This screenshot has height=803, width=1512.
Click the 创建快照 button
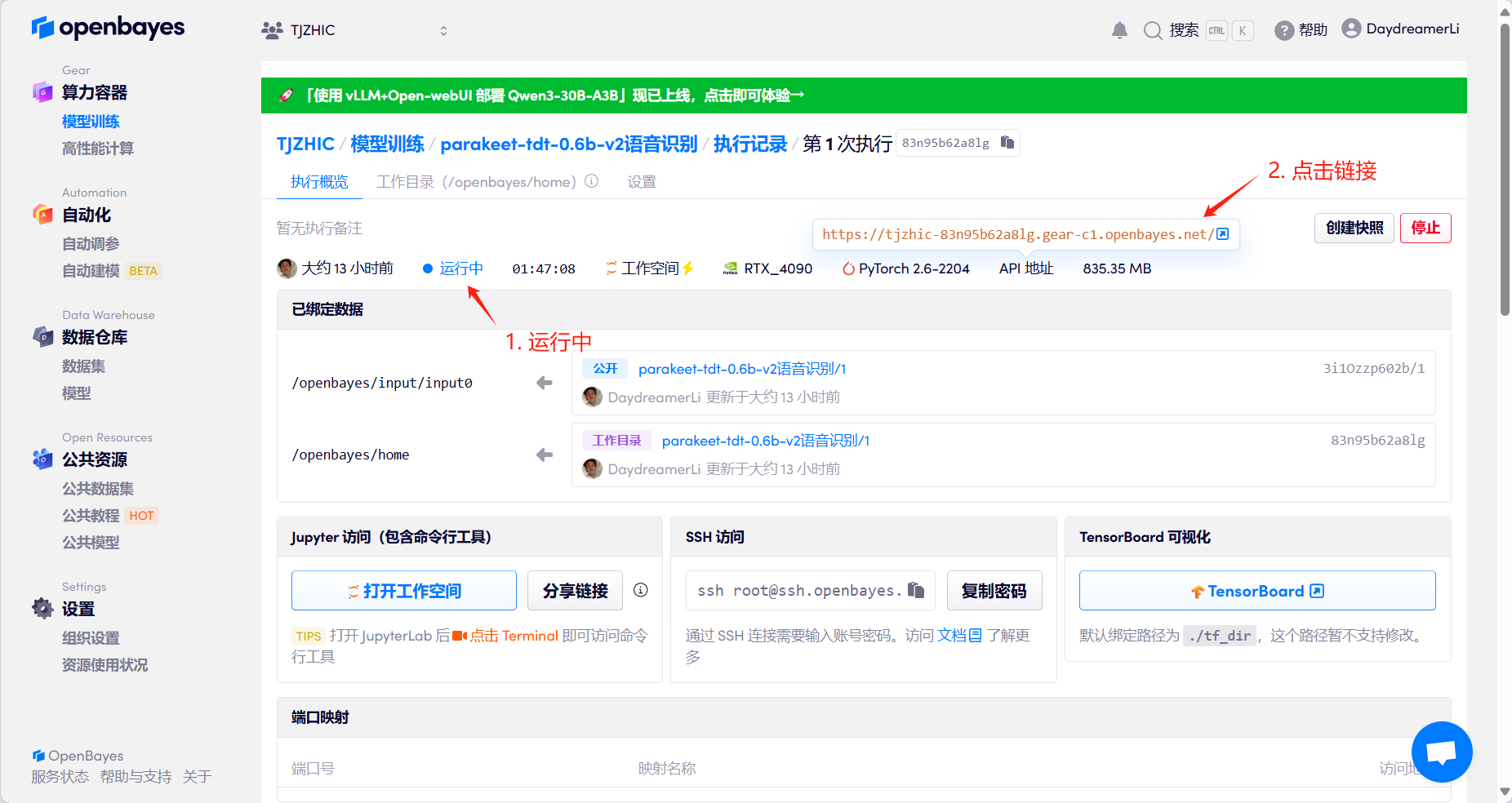[1354, 228]
